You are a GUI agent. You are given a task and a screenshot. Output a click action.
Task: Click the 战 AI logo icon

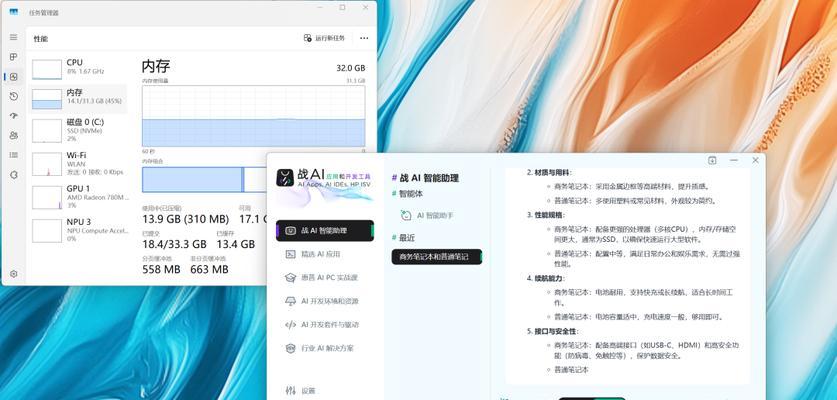coord(286,178)
